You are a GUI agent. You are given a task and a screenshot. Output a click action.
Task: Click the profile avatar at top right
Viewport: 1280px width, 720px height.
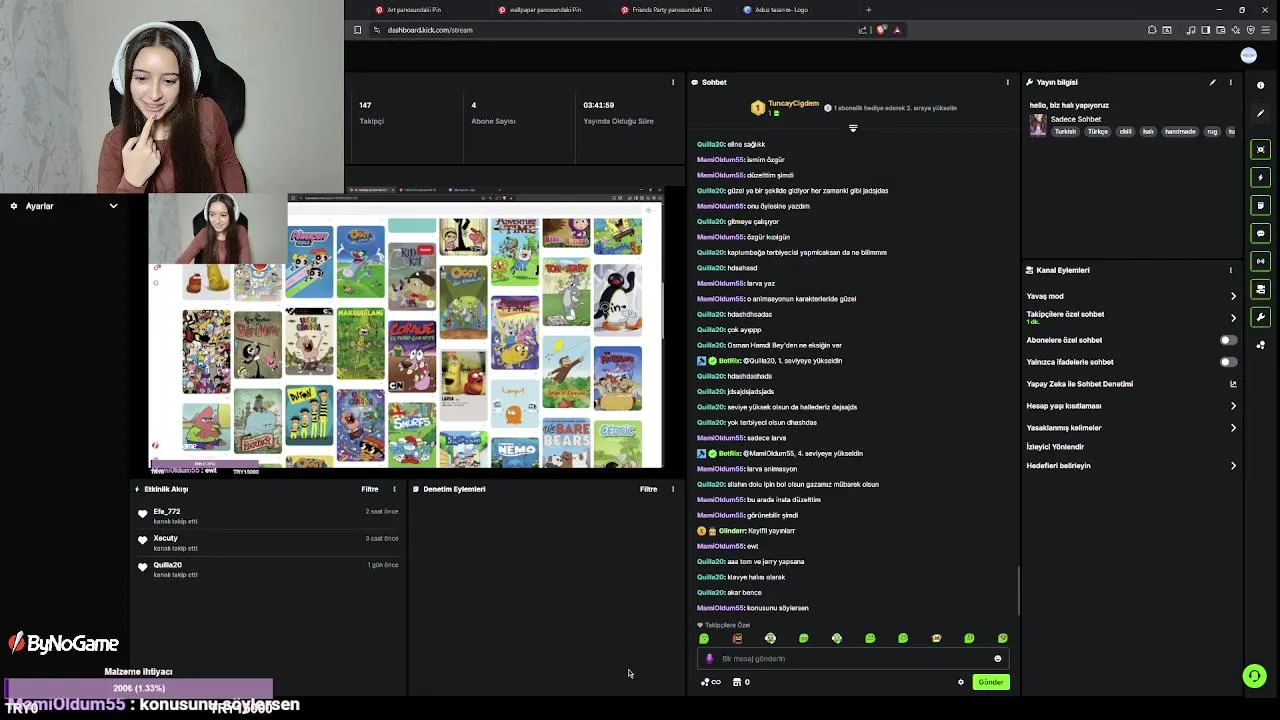(x=1248, y=56)
